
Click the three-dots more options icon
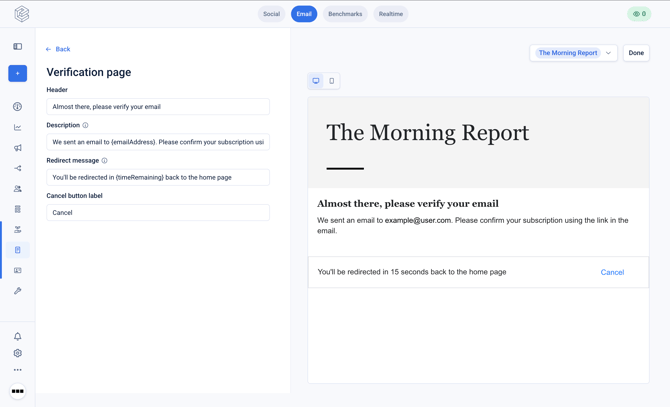tap(18, 370)
